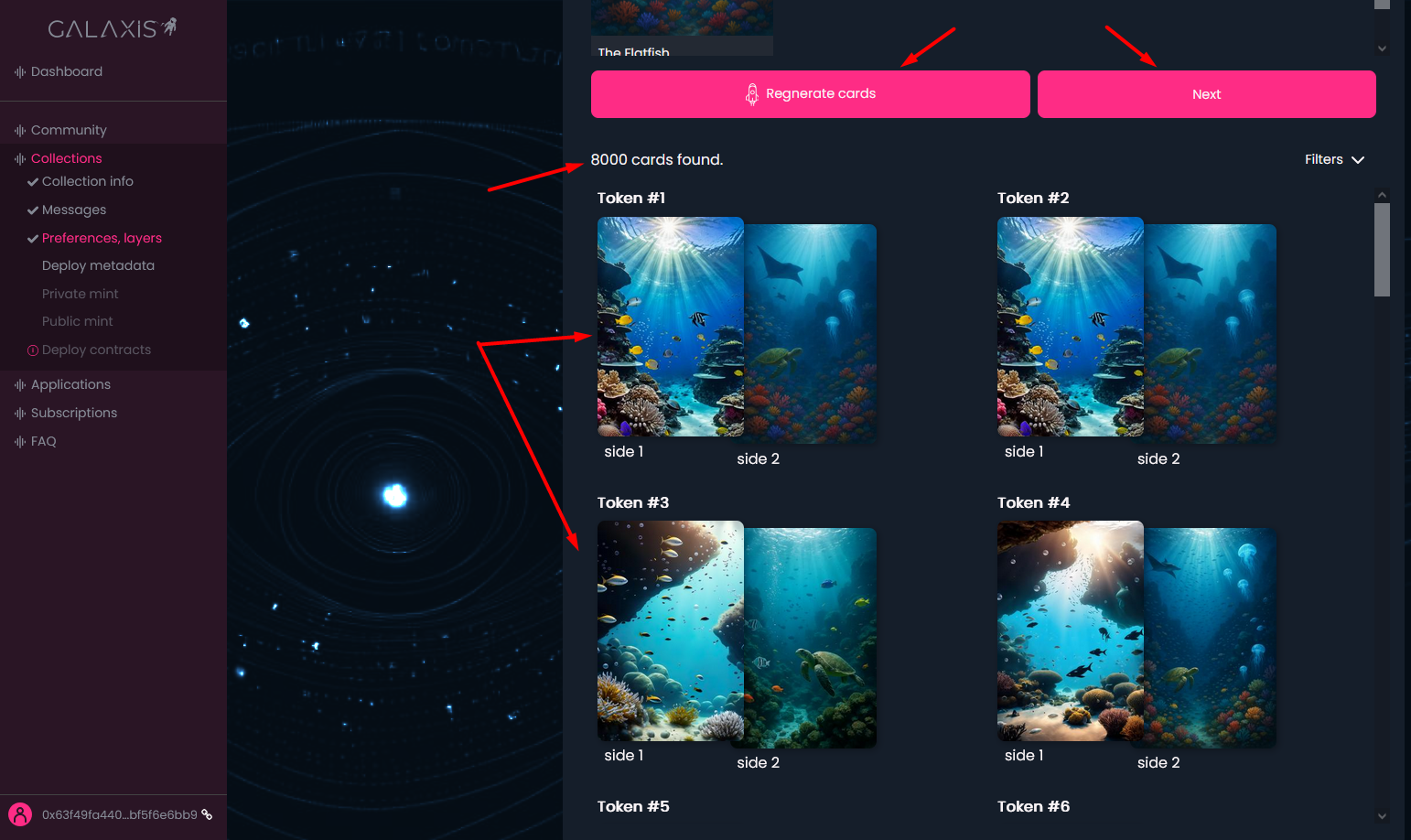Click the pink user avatar icon

point(20,814)
